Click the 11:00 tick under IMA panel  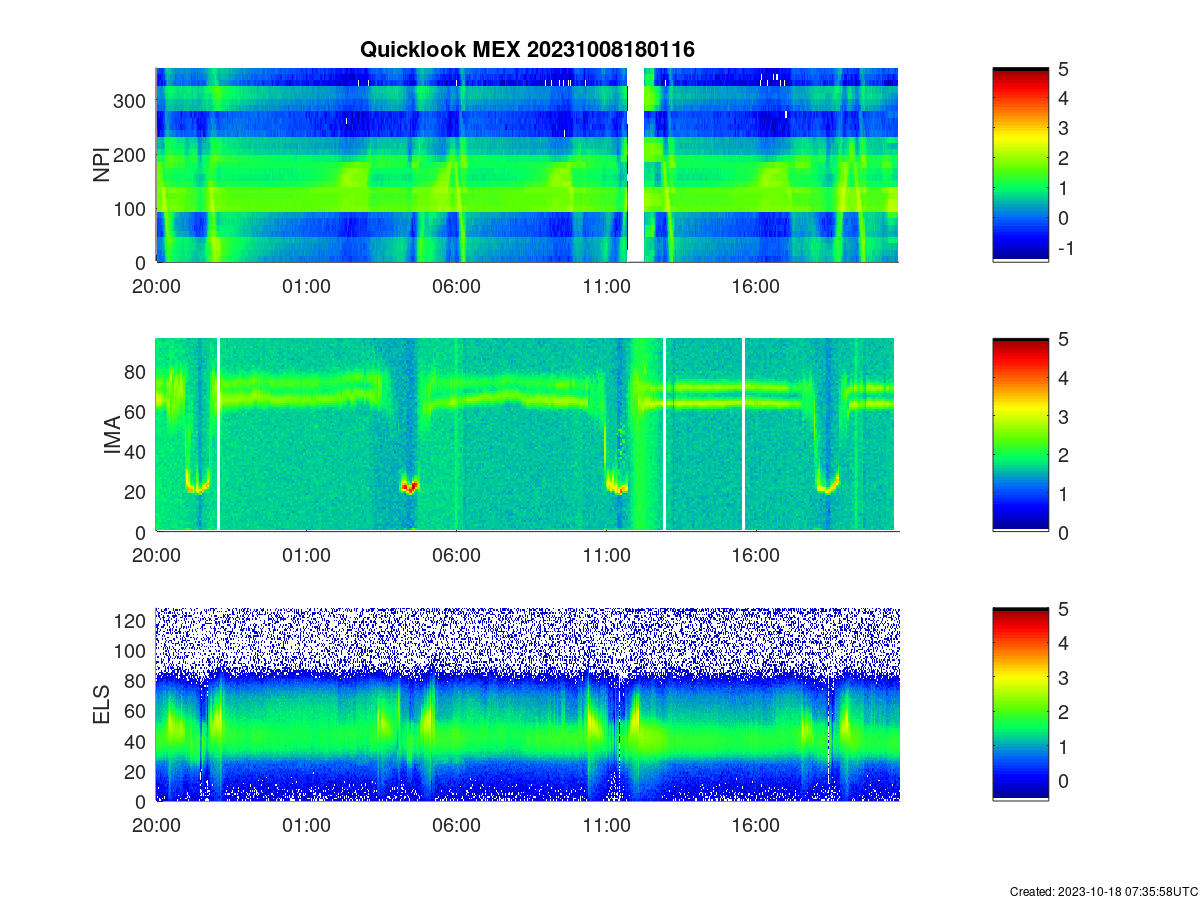(x=606, y=556)
